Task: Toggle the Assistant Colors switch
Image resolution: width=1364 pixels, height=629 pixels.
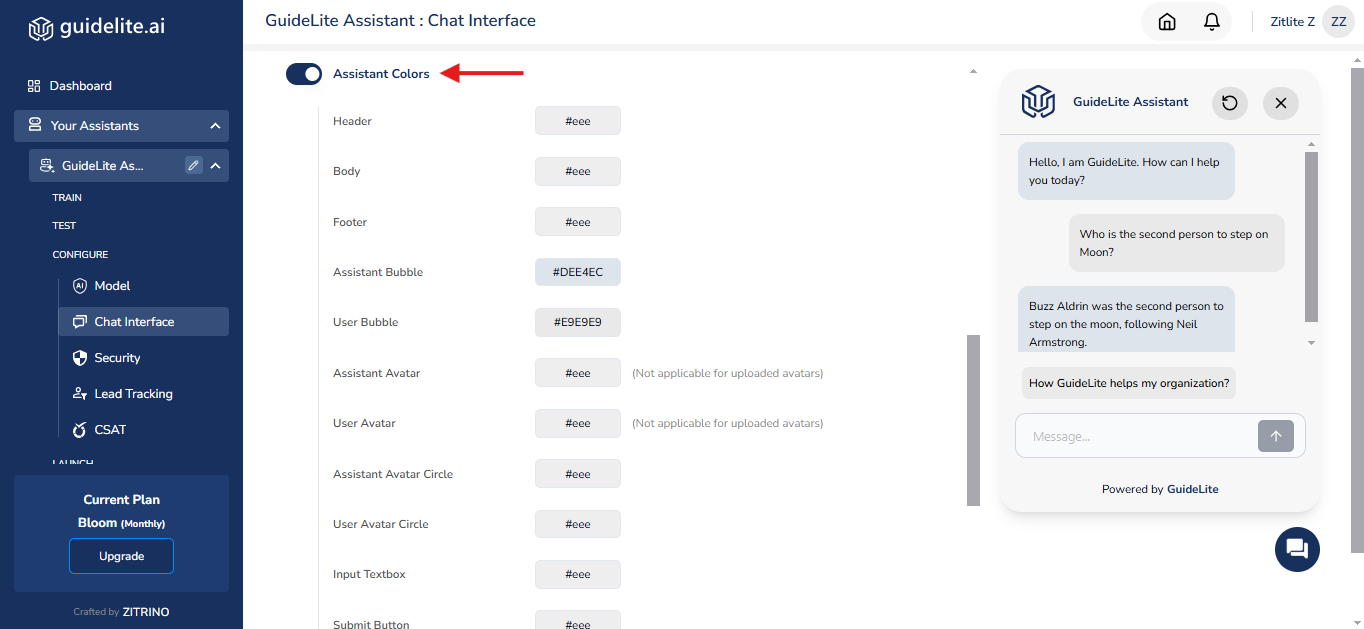Action: tap(304, 74)
